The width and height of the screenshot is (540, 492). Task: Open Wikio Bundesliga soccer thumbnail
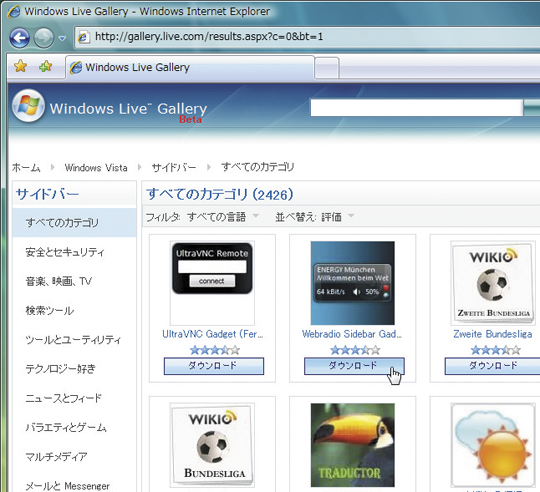point(212,444)
